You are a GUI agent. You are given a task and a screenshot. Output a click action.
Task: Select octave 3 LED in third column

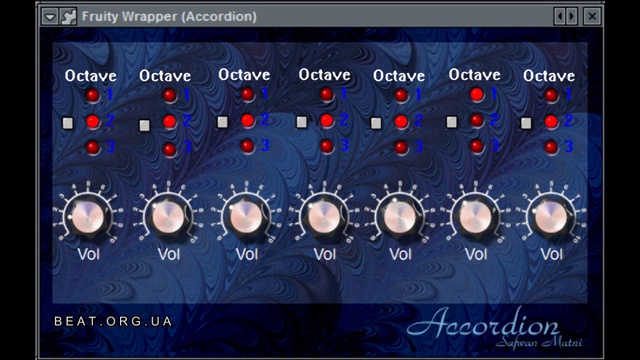(248, 146)
